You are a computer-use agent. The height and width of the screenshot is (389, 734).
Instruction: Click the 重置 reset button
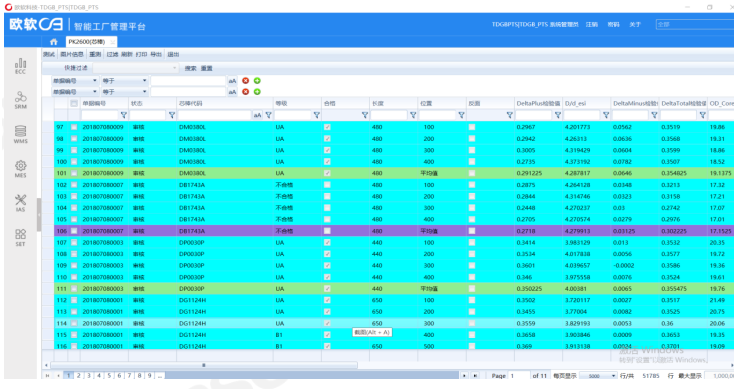(x=206, y=68)
